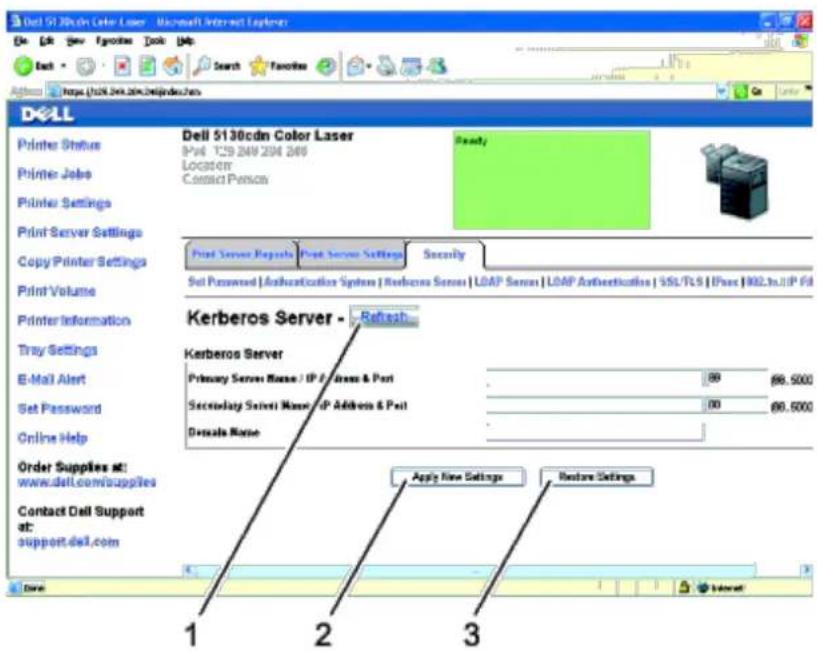This screenshot has width=817, height=651.
Task: Open Print Server Settings in left menu
Action: pos(80,232)
